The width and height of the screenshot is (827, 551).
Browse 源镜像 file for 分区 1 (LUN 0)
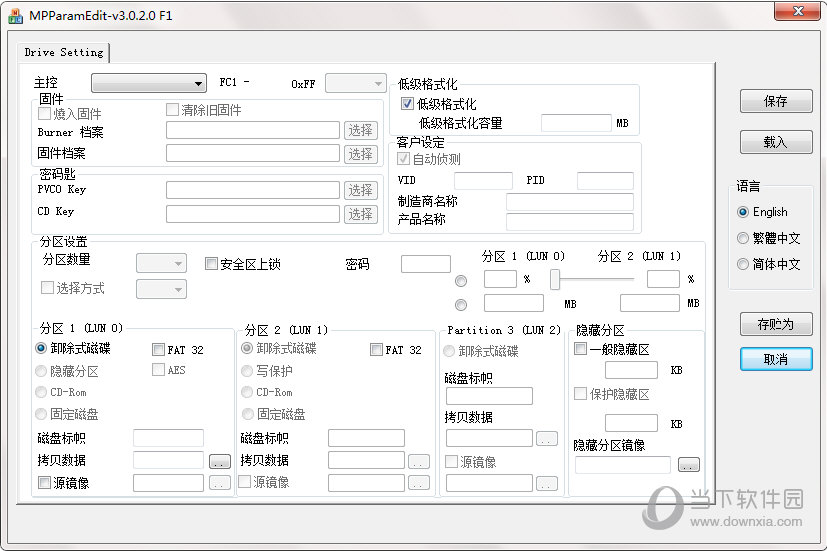(x=220, y=482)
